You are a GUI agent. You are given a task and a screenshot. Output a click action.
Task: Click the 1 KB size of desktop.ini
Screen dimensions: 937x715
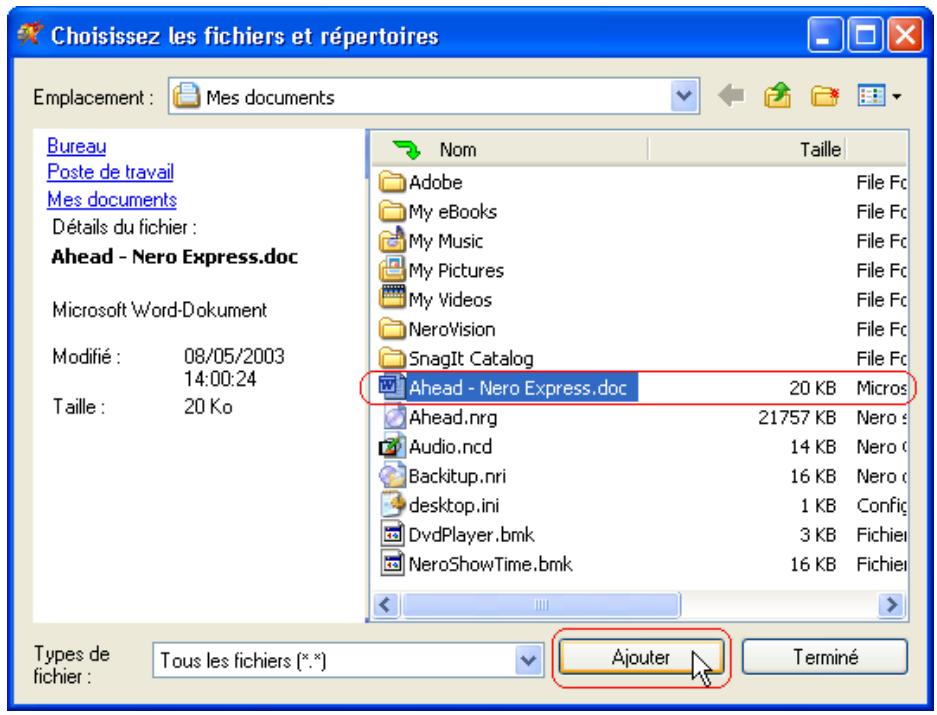[817, 505]
